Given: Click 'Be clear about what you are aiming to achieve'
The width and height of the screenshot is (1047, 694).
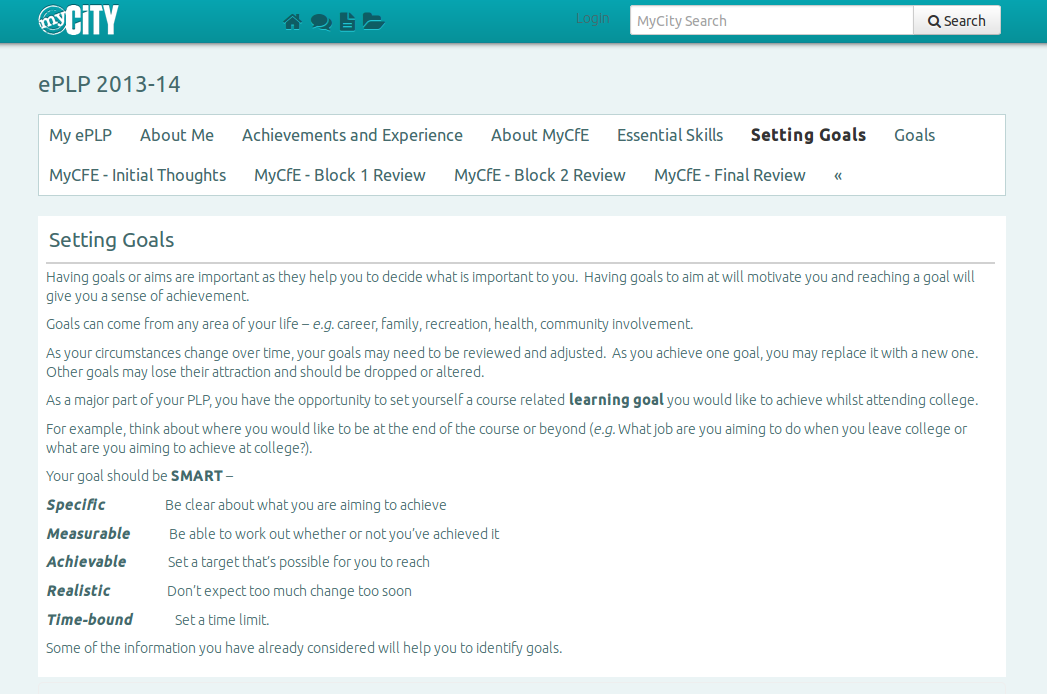Looking at the screenshot, I should 306,505.
